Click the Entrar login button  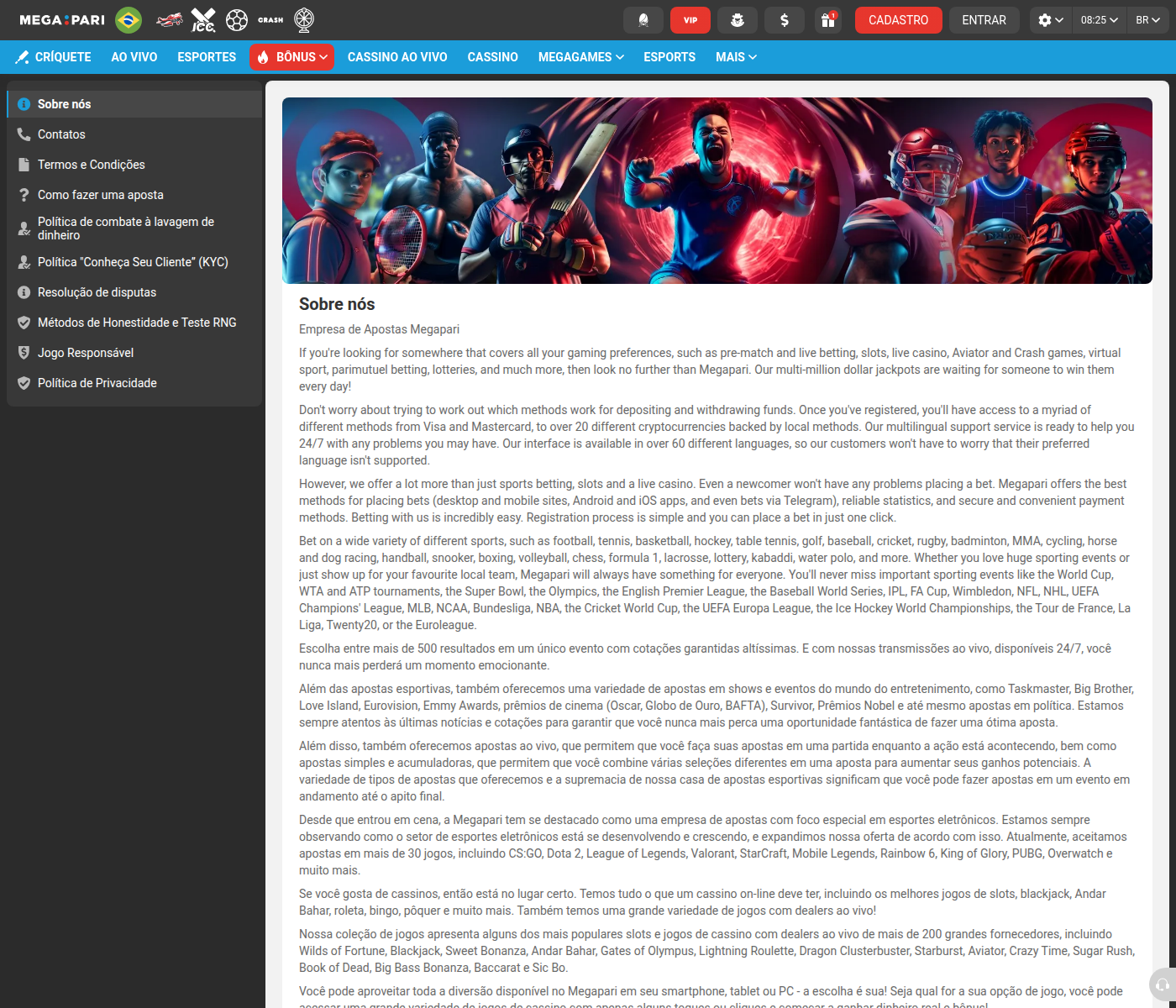(984, 20)
